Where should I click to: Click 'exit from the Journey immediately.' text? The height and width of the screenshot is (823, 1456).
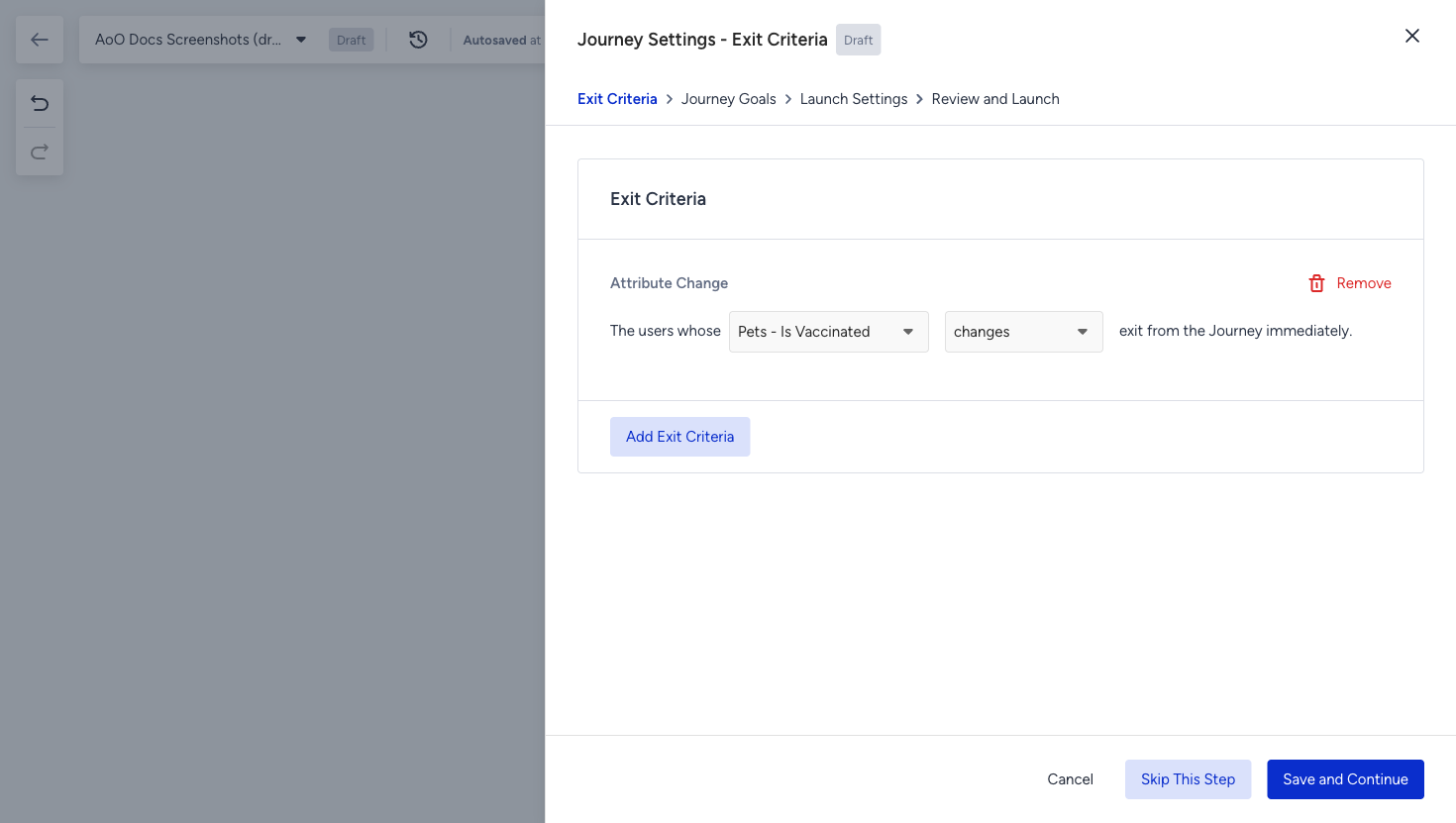[x=1236, y=331]
